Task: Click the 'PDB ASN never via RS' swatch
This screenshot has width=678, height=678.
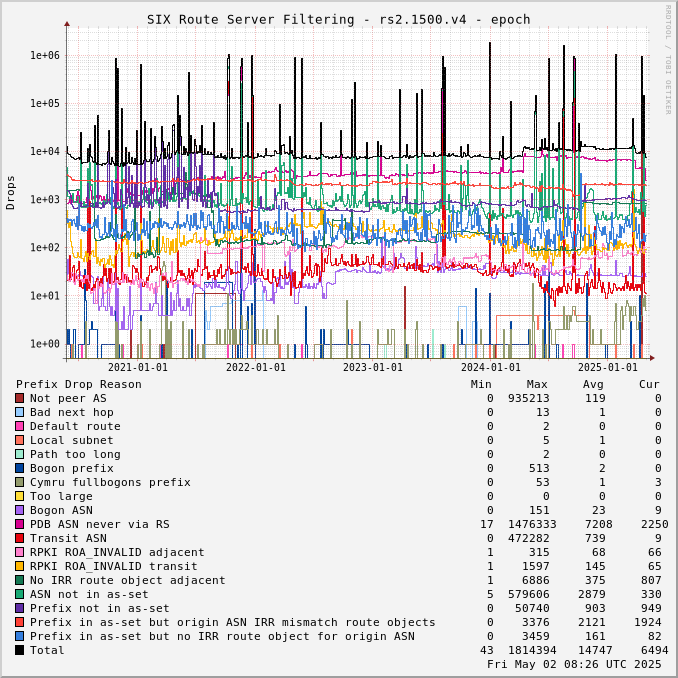Action: click(19, 524)
